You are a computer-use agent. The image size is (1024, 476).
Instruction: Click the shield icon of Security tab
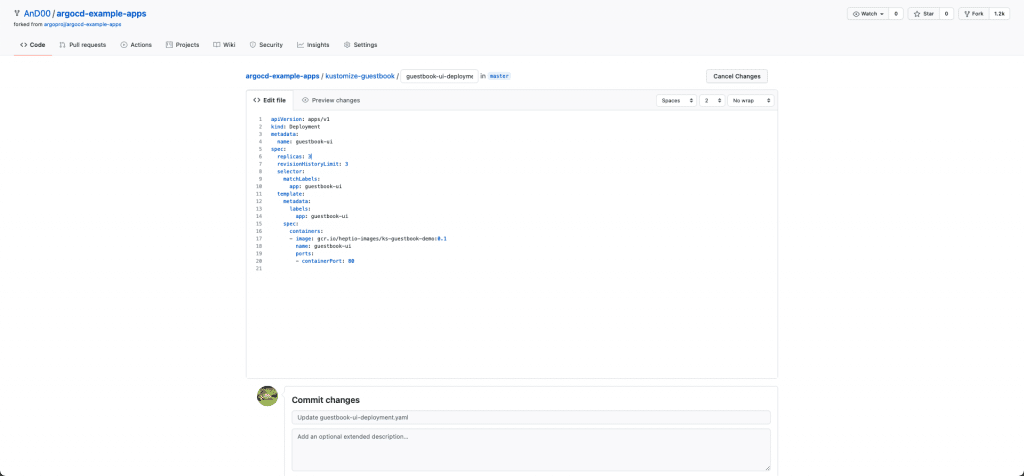(253, 45)
